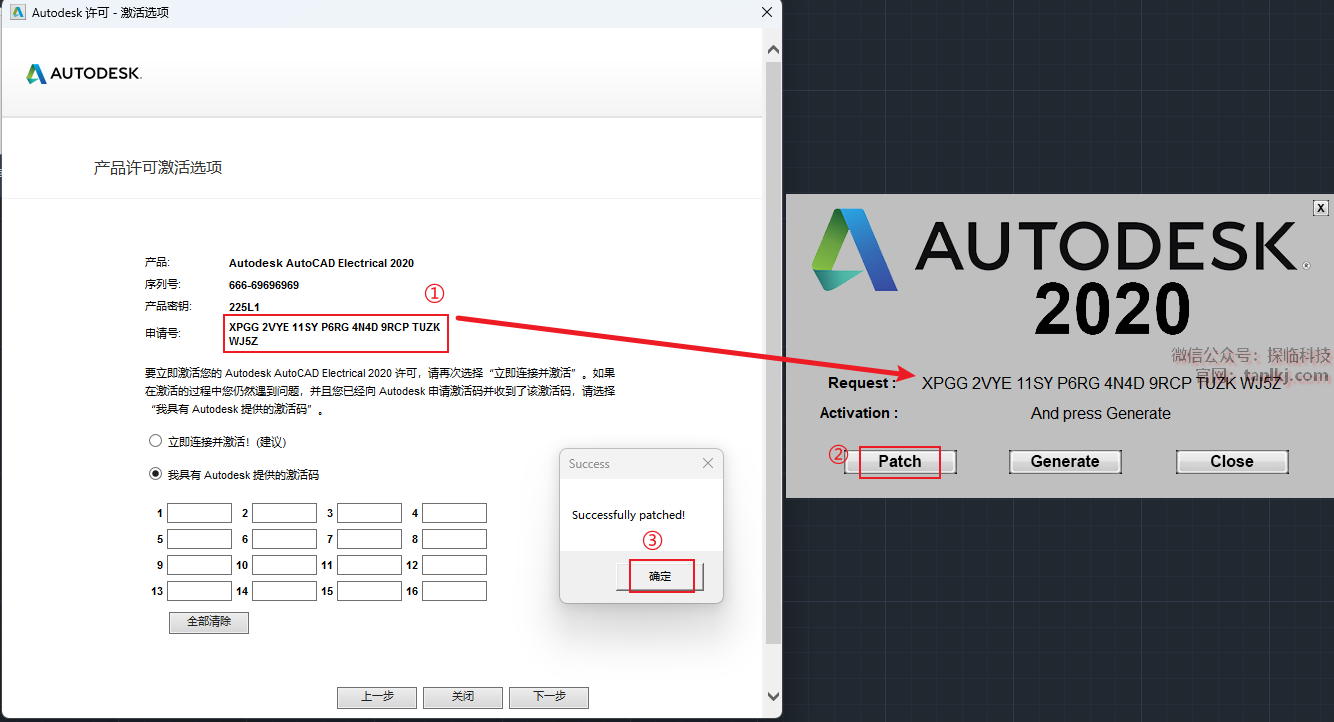Image resolution: width=1334 pixels, height=722 pixels.
Task: Click activation code field 11
Action: click(x=369, y=565)
